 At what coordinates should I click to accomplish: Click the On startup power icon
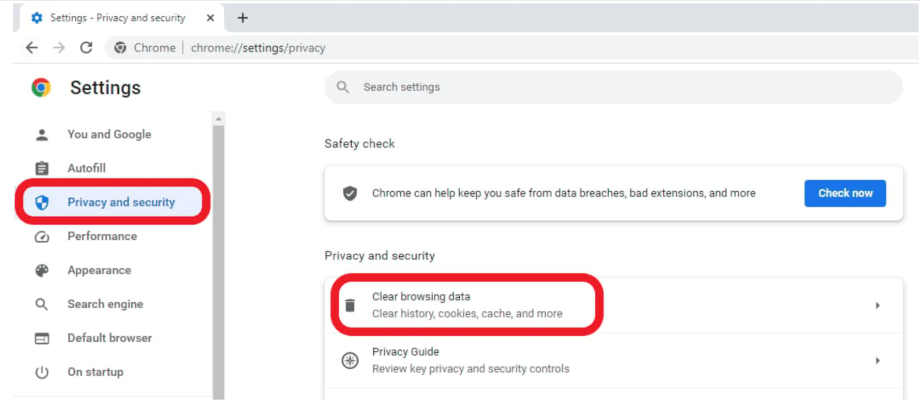[42, 372]
